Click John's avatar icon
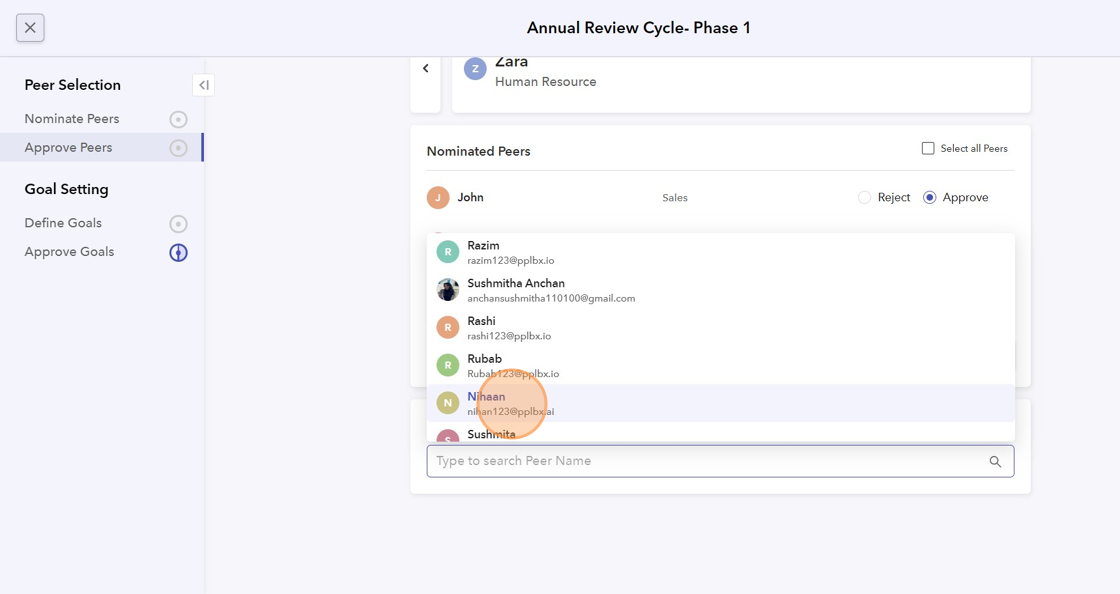Screen dimensions: 1120x594 pos(438,198)
